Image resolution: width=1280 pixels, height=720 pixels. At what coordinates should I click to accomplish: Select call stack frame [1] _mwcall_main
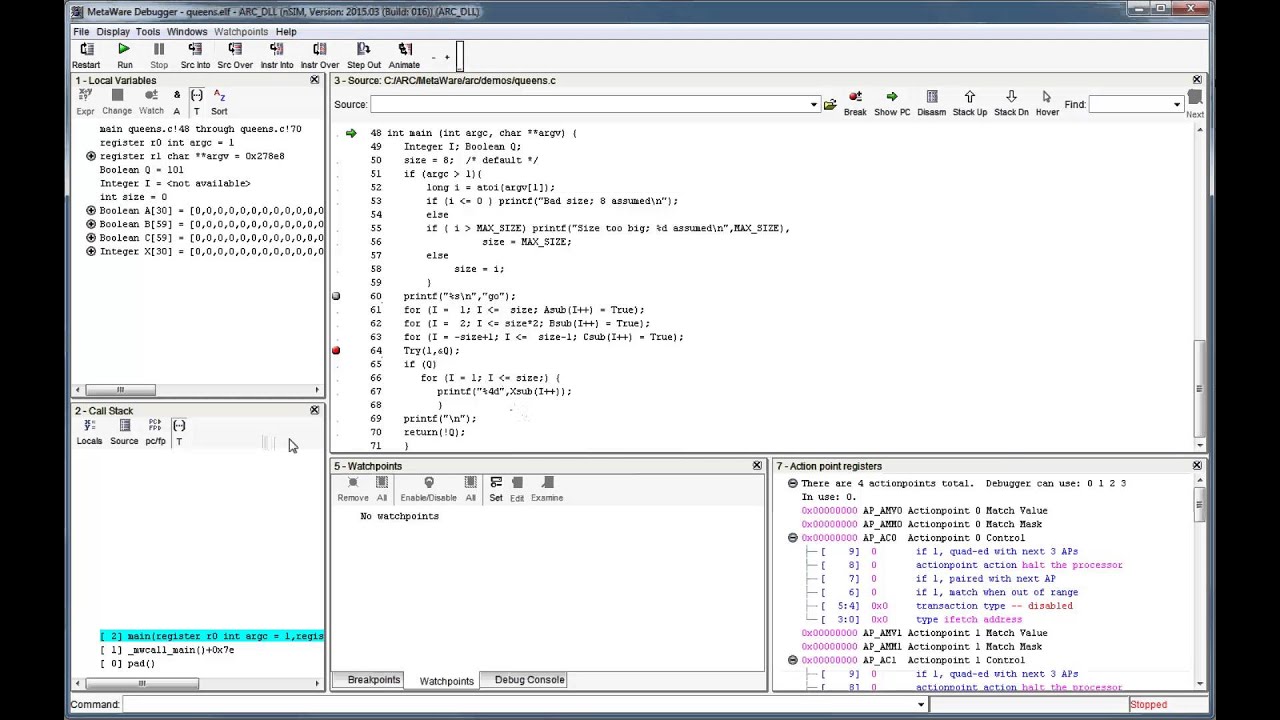(167, 650)
